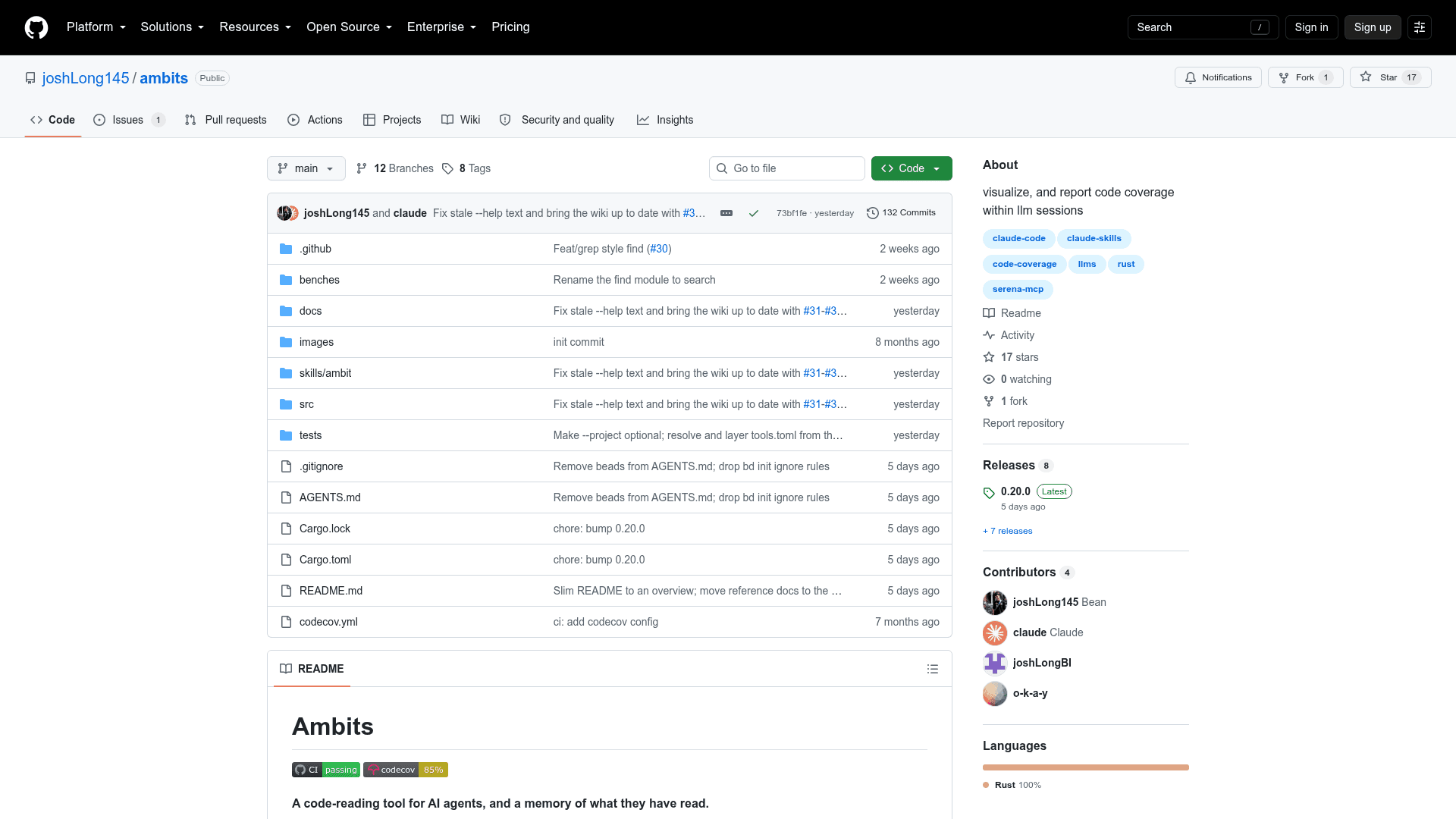The image size is (1456, 819).
Task: Click the GitHub Octocat logo
Action: tap(36, 27)
